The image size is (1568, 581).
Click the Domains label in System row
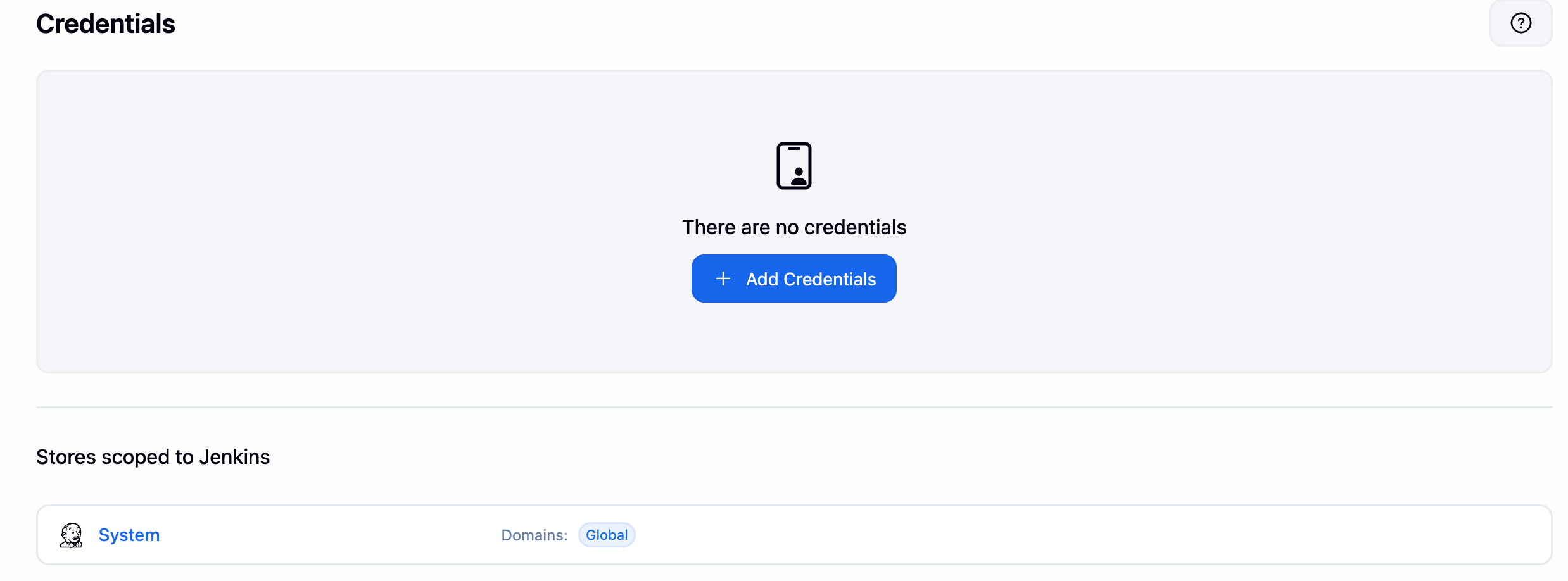click(533, 535)
